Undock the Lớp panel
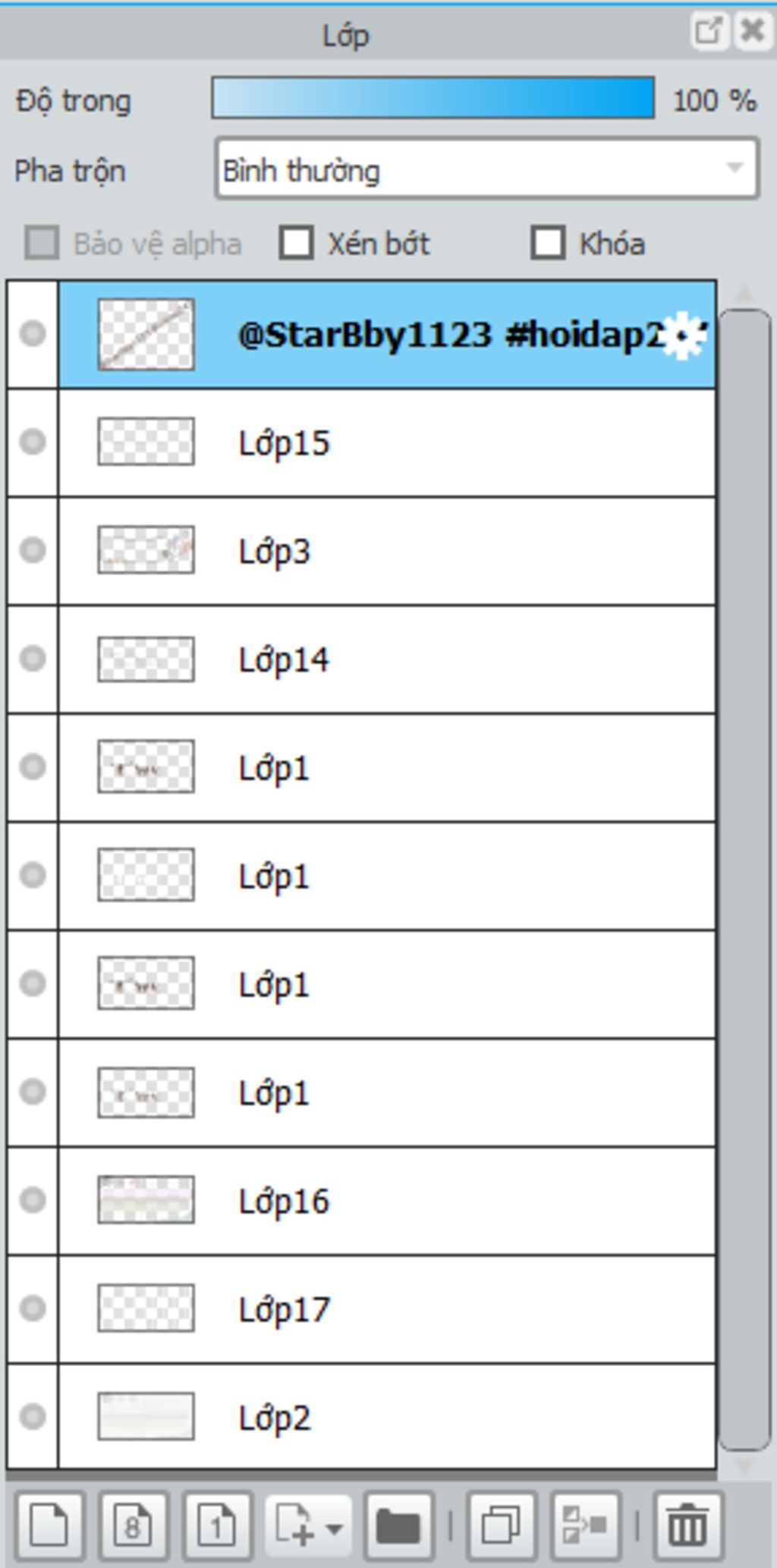 [x=709, y=31]
